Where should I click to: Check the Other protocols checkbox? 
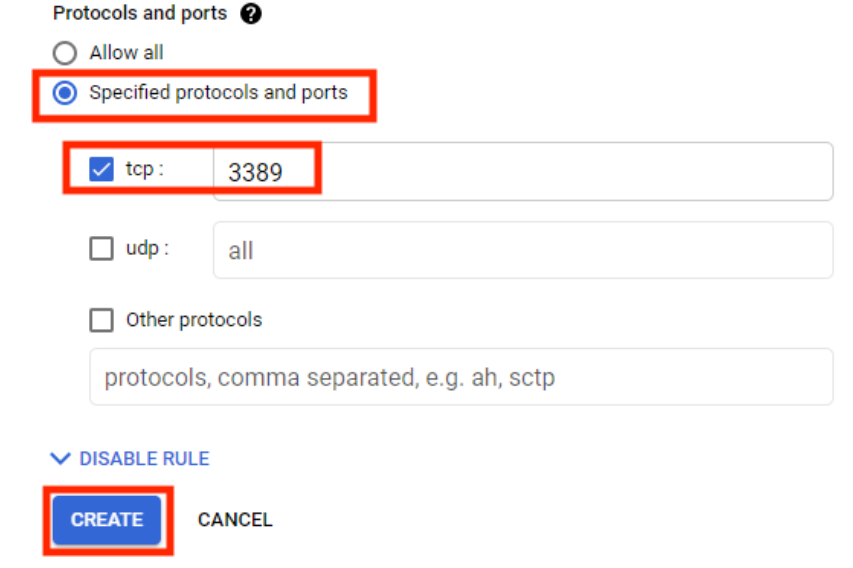[x=101, y=320]
